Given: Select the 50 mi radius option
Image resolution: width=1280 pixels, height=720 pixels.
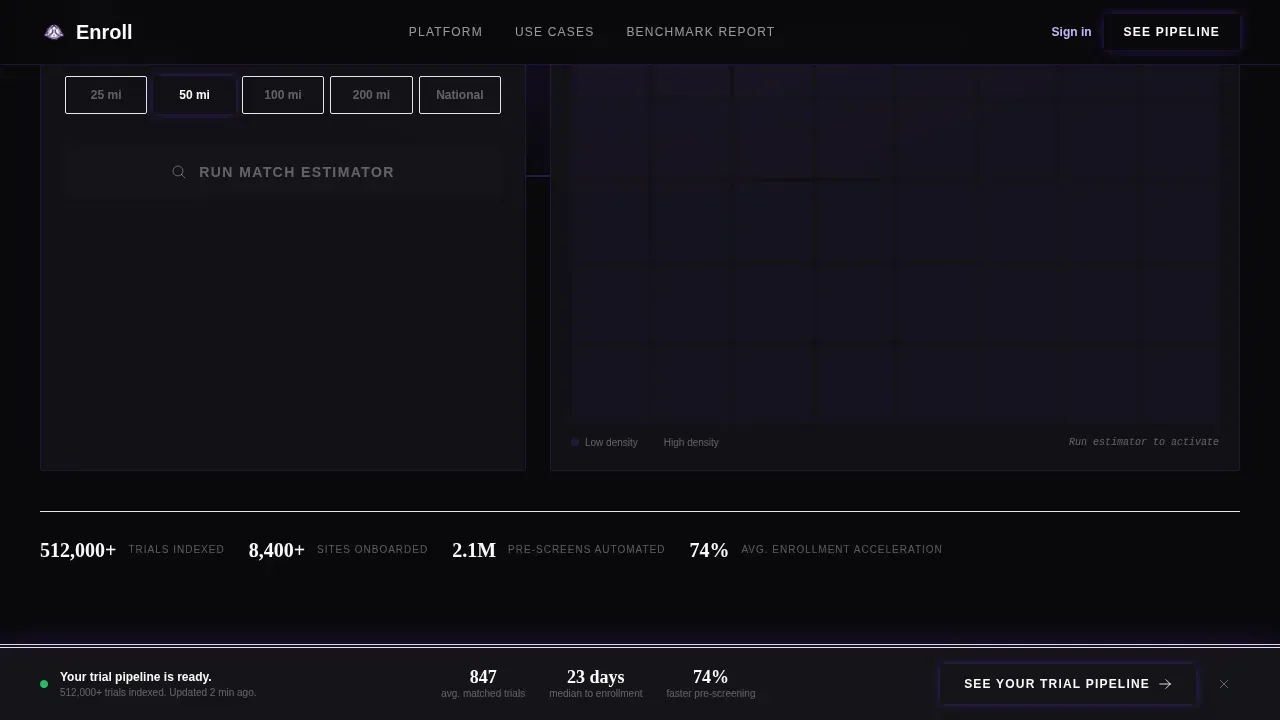Looking at the screenshot, I should tap(194, 95).
